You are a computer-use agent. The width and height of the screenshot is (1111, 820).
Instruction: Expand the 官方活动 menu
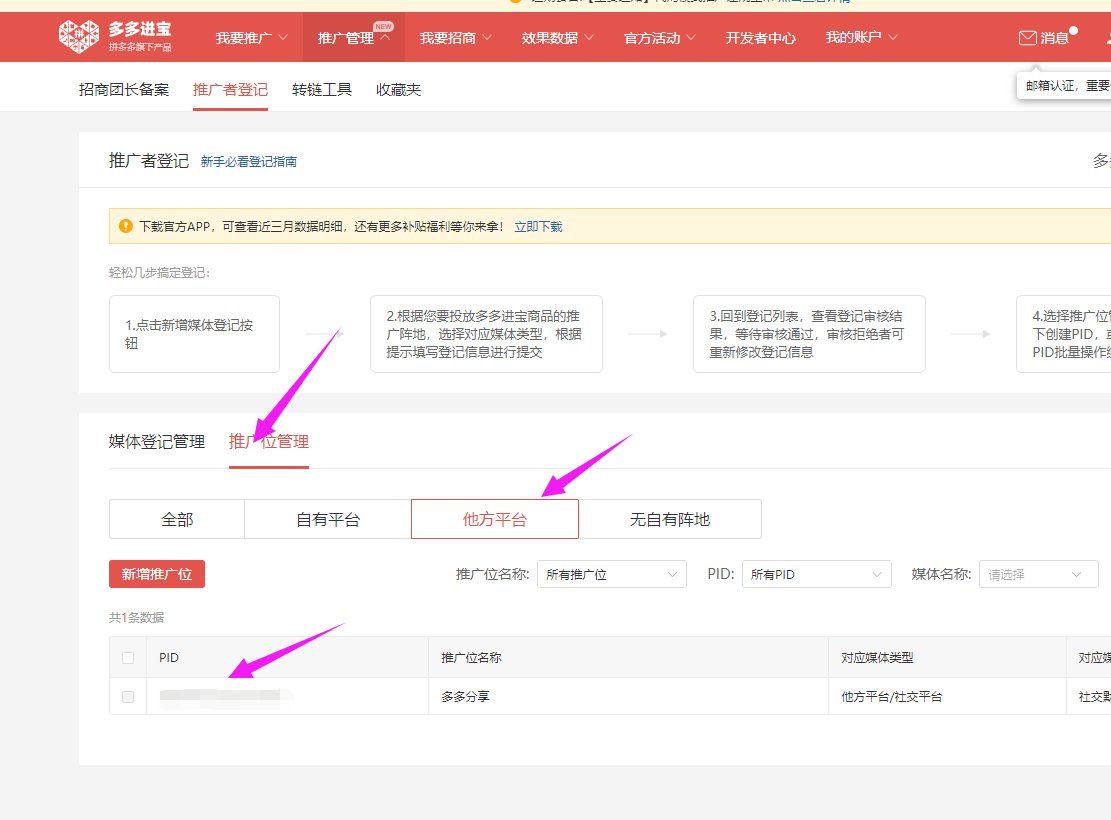pyautogui.click(x=660, y=38)
